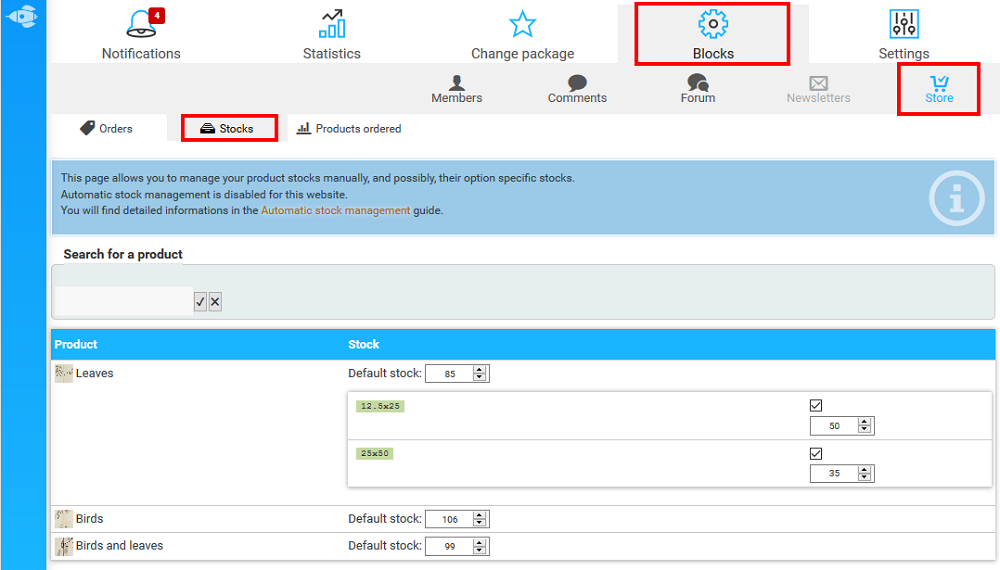Viewport: 1000px width, 570px height.
Task: Focus the product search input field
Action: [124, 301]
